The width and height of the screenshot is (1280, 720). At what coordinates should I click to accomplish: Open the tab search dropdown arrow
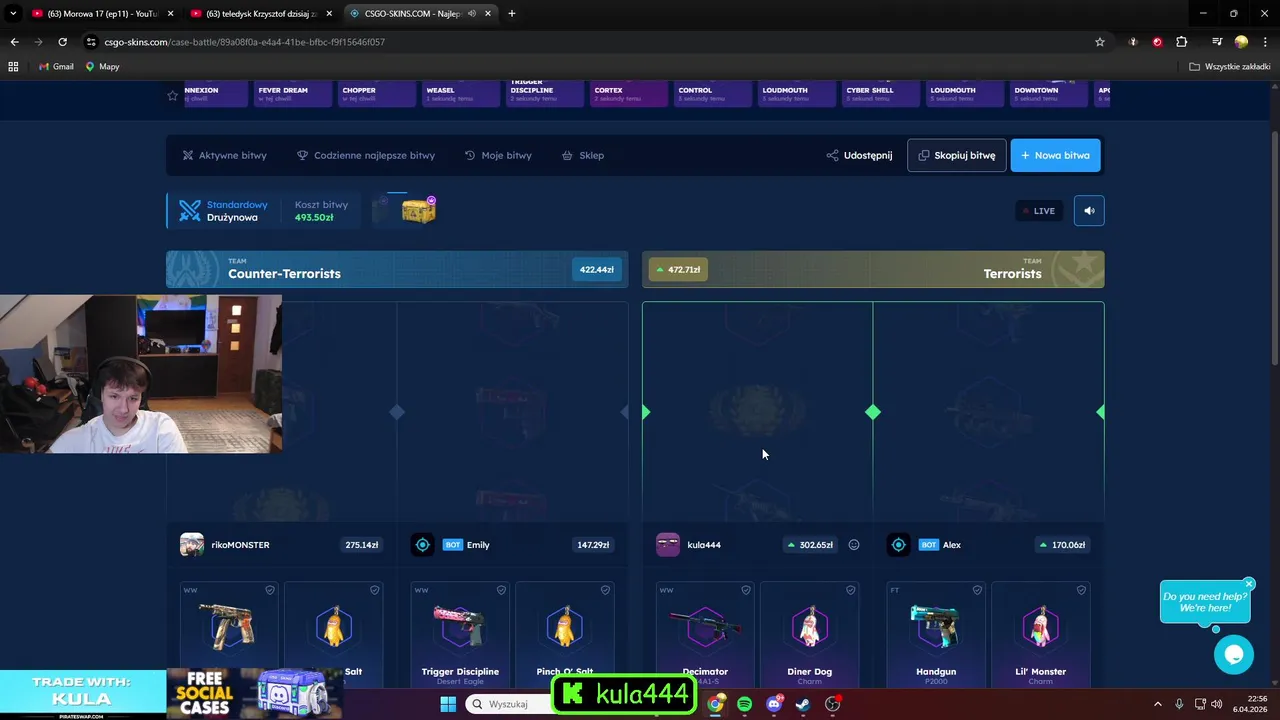13,14
